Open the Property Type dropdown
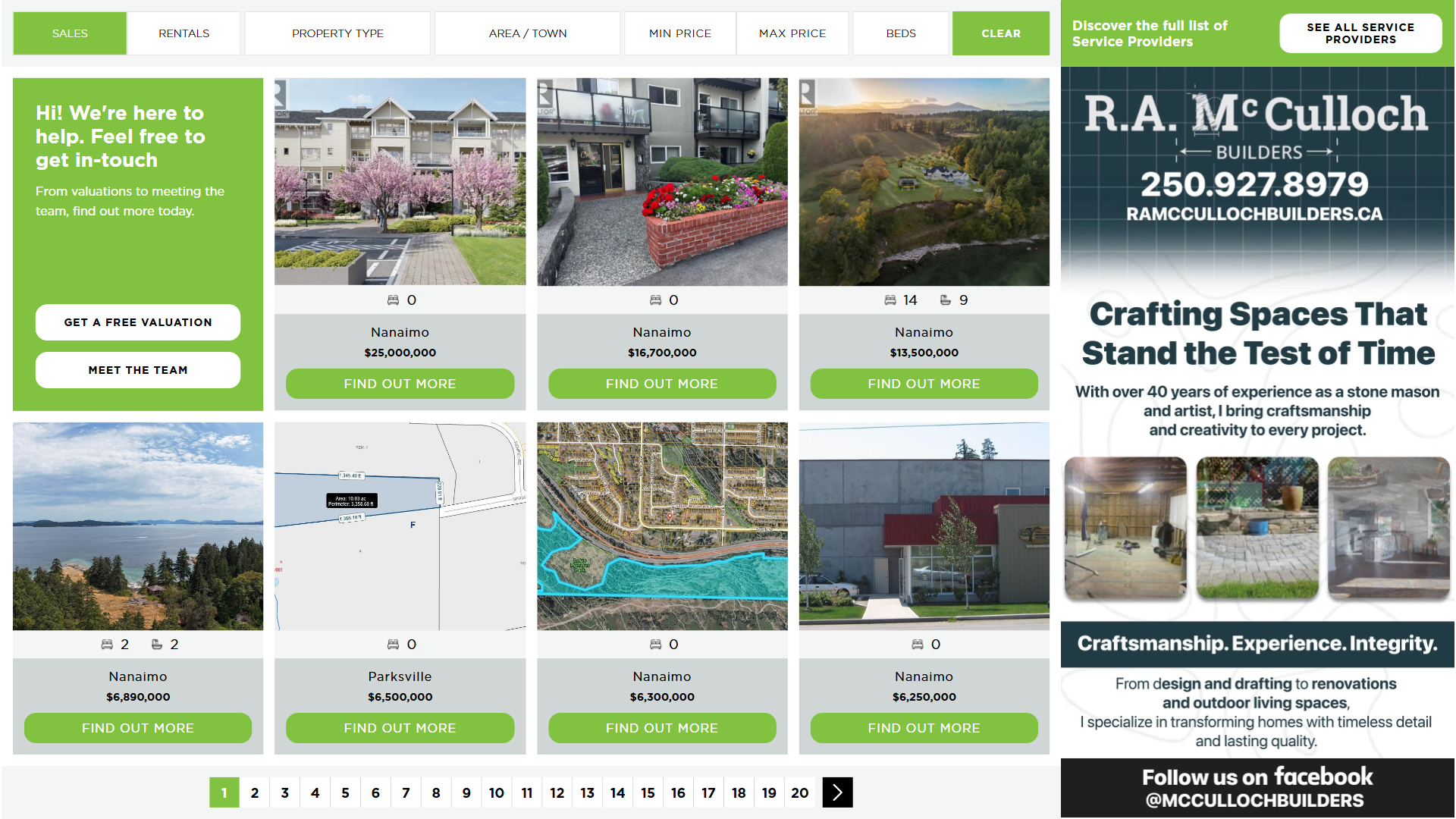1456x819 pixels. point(337,33)
